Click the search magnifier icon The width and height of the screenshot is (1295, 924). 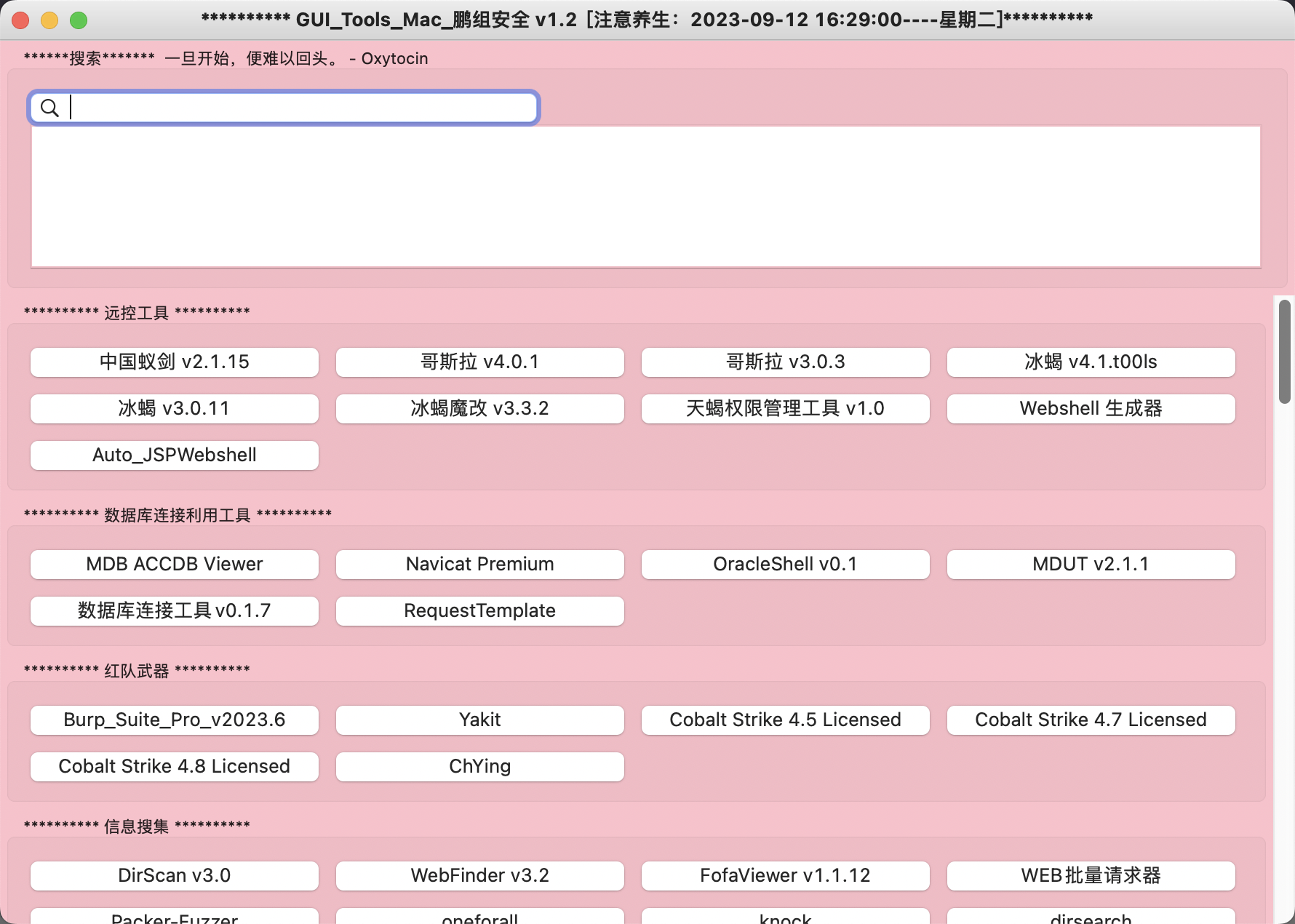tap(49, 108)
